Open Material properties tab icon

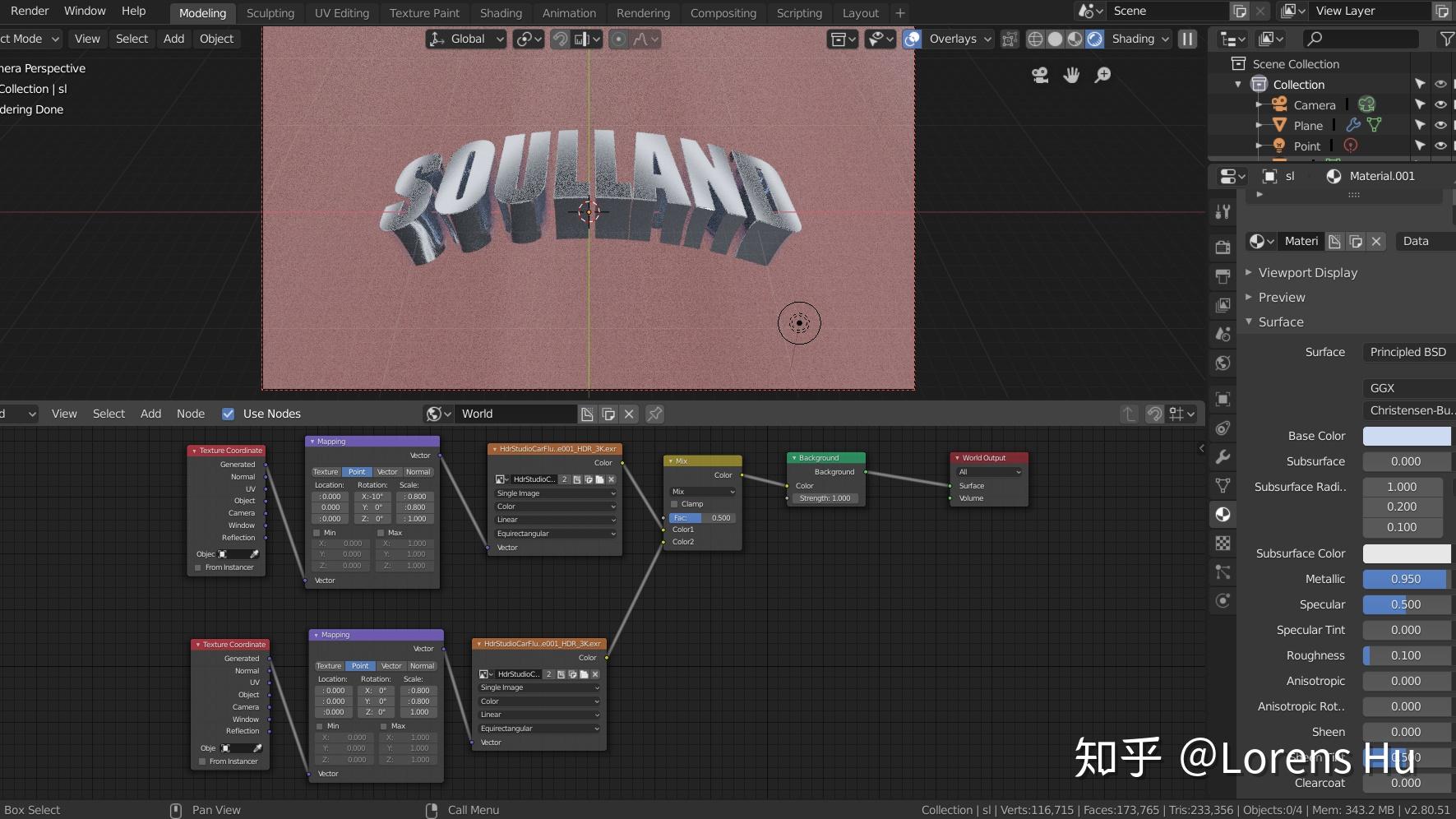1223,514
